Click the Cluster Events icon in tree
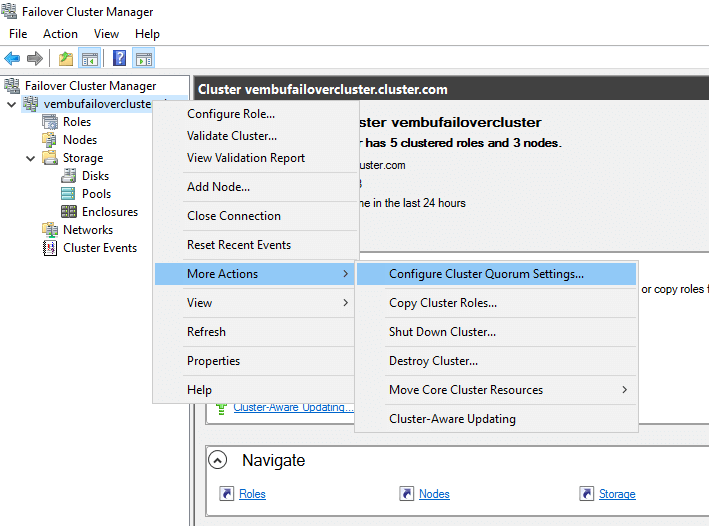709x526 pixels. (50, 248)
